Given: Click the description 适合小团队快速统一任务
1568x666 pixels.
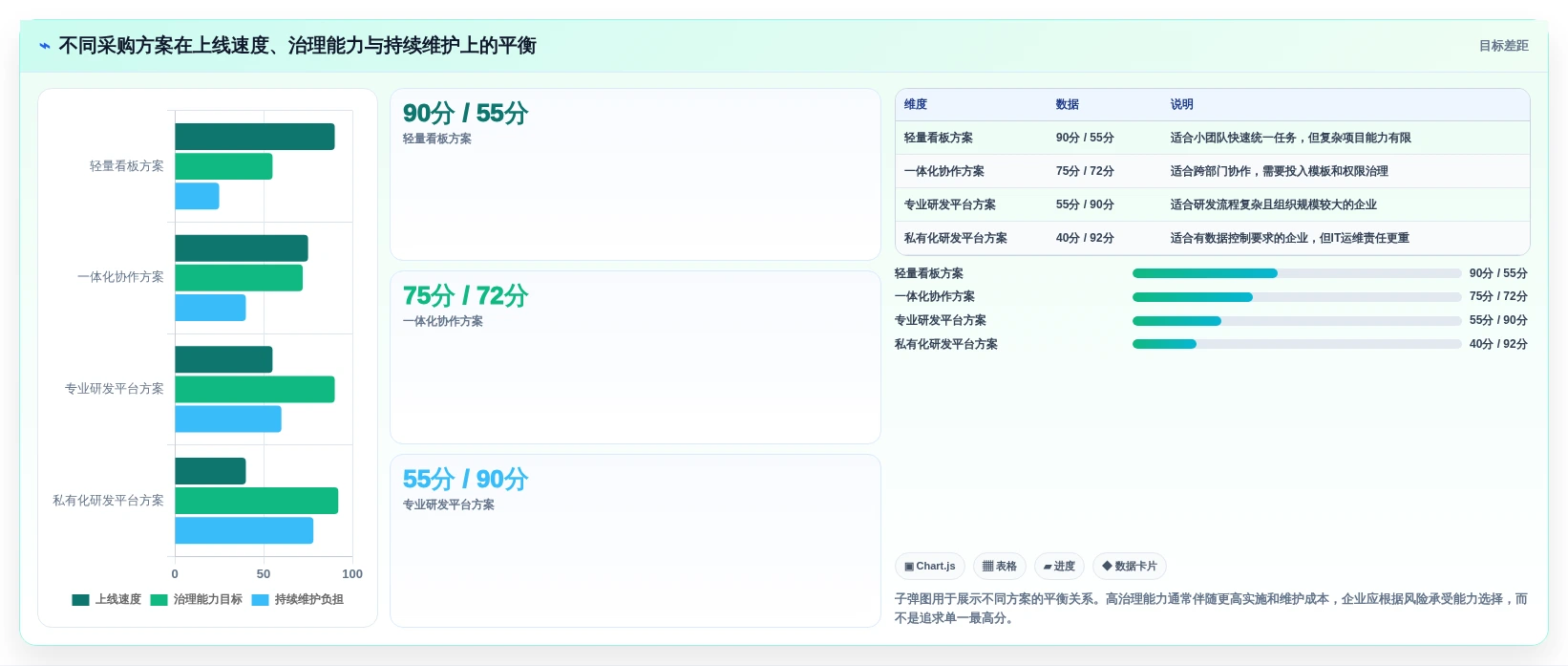Looking at the screenshot, I should (1291, 138).
